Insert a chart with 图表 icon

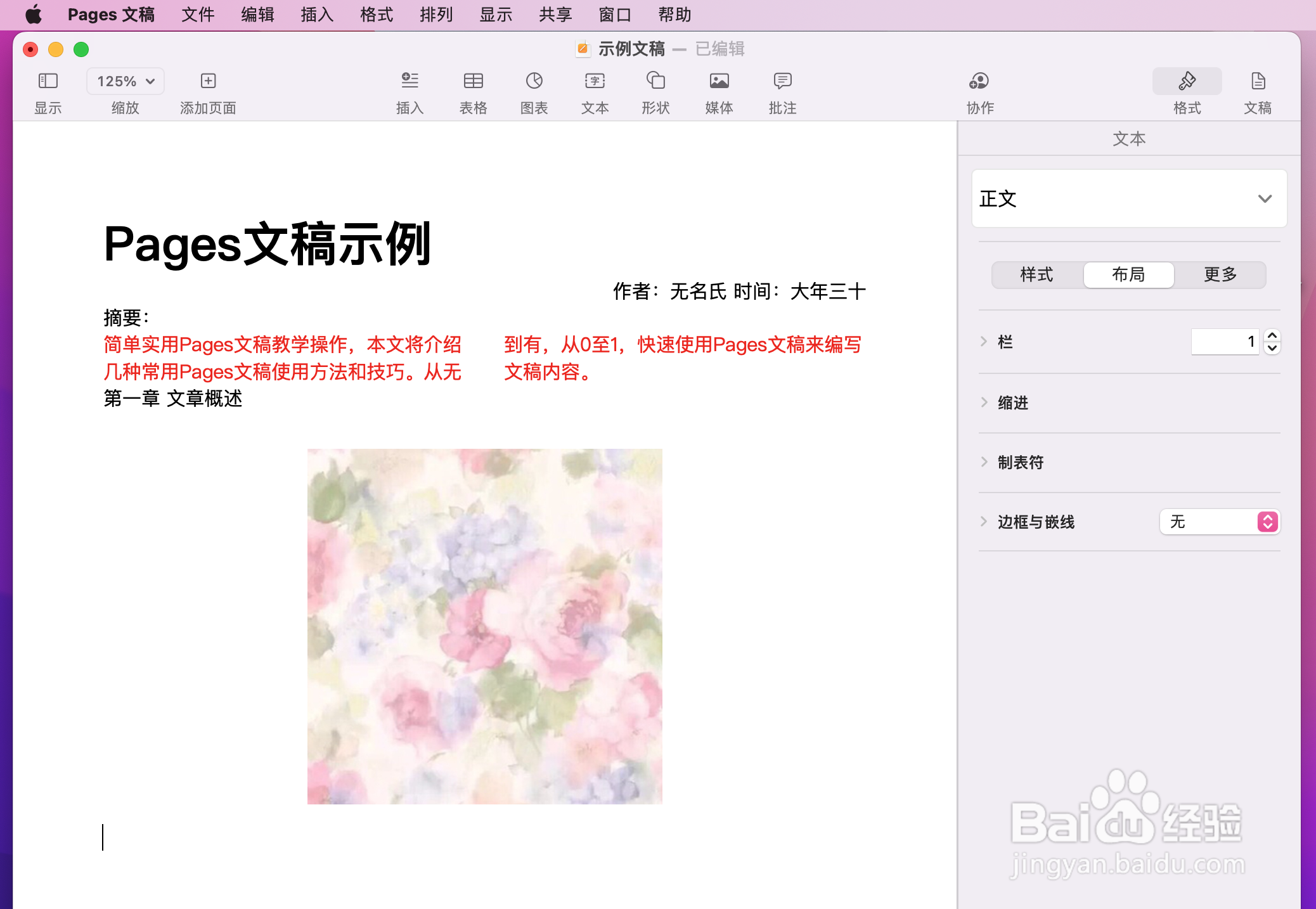pyautogui.click(x=534, y=81)
